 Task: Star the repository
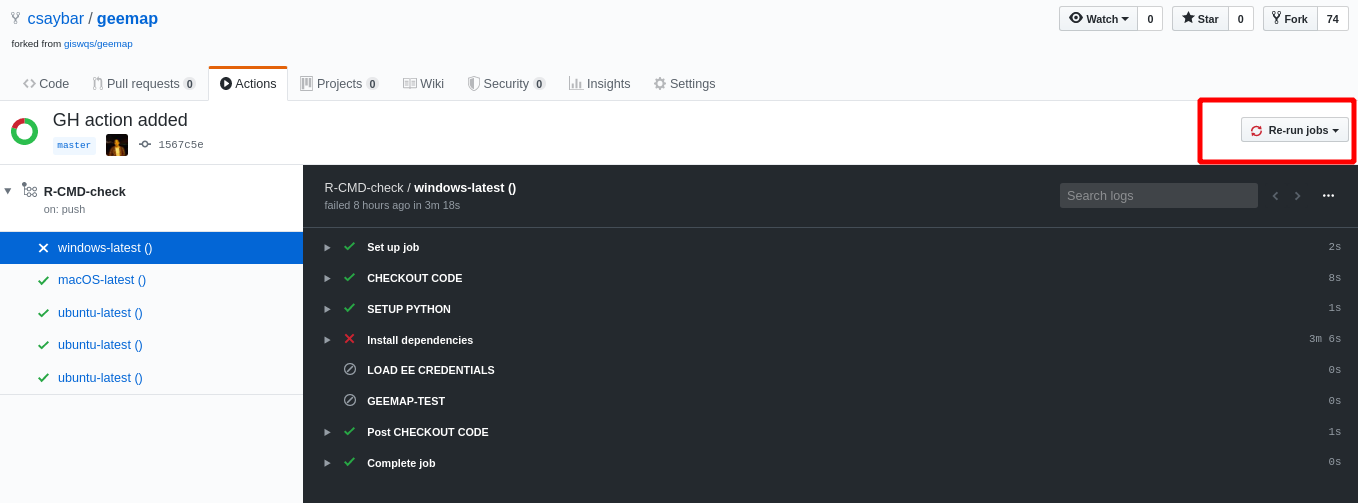click(x=1200, y=19)
